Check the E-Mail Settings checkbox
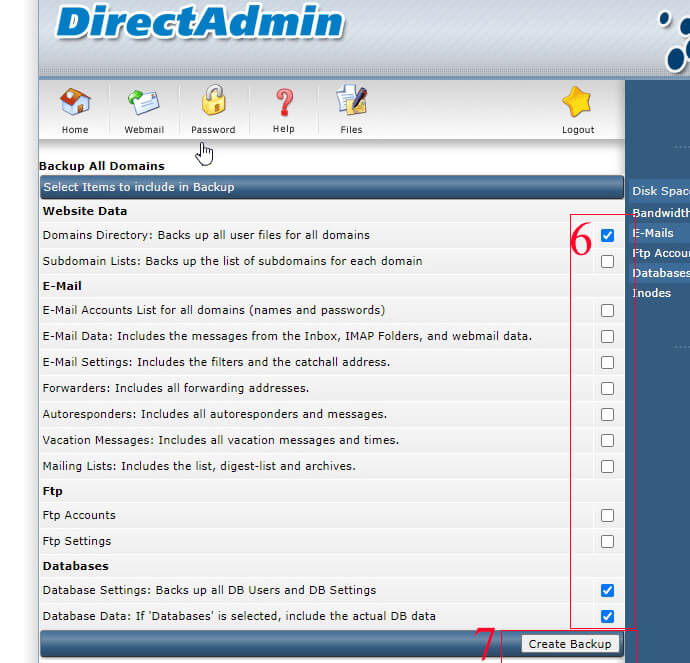 point(607,363)
